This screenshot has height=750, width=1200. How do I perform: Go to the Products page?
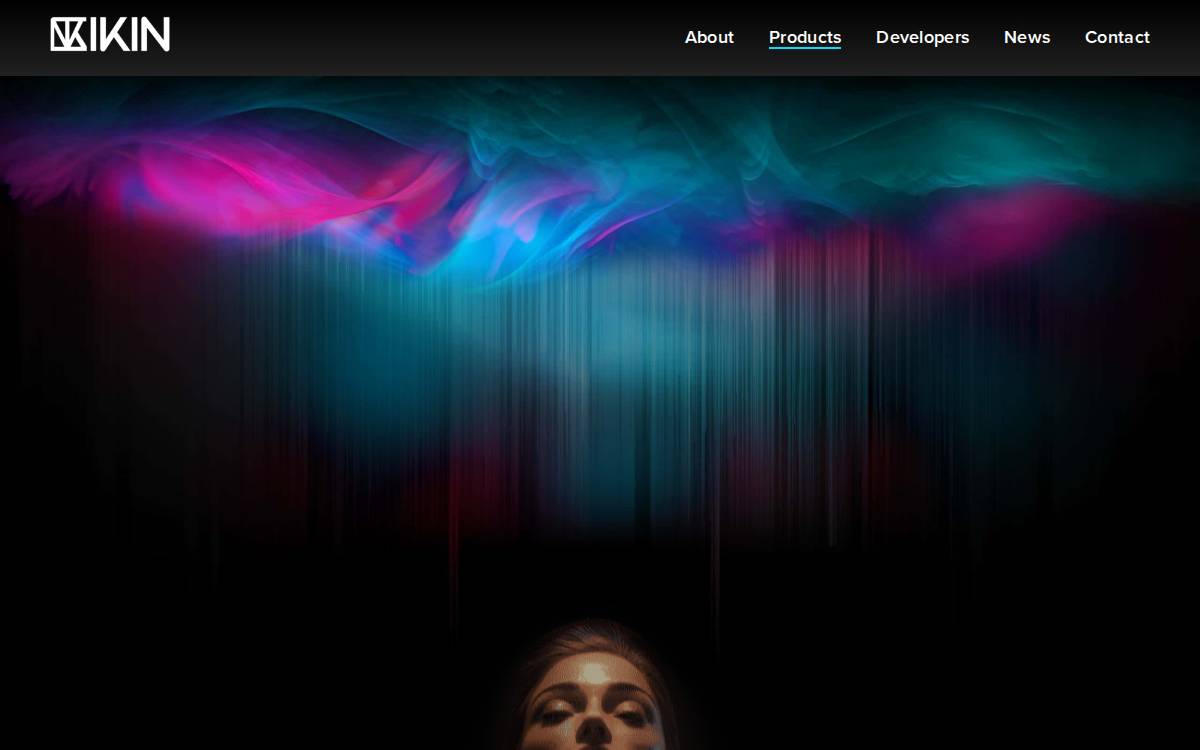[805, 37]
